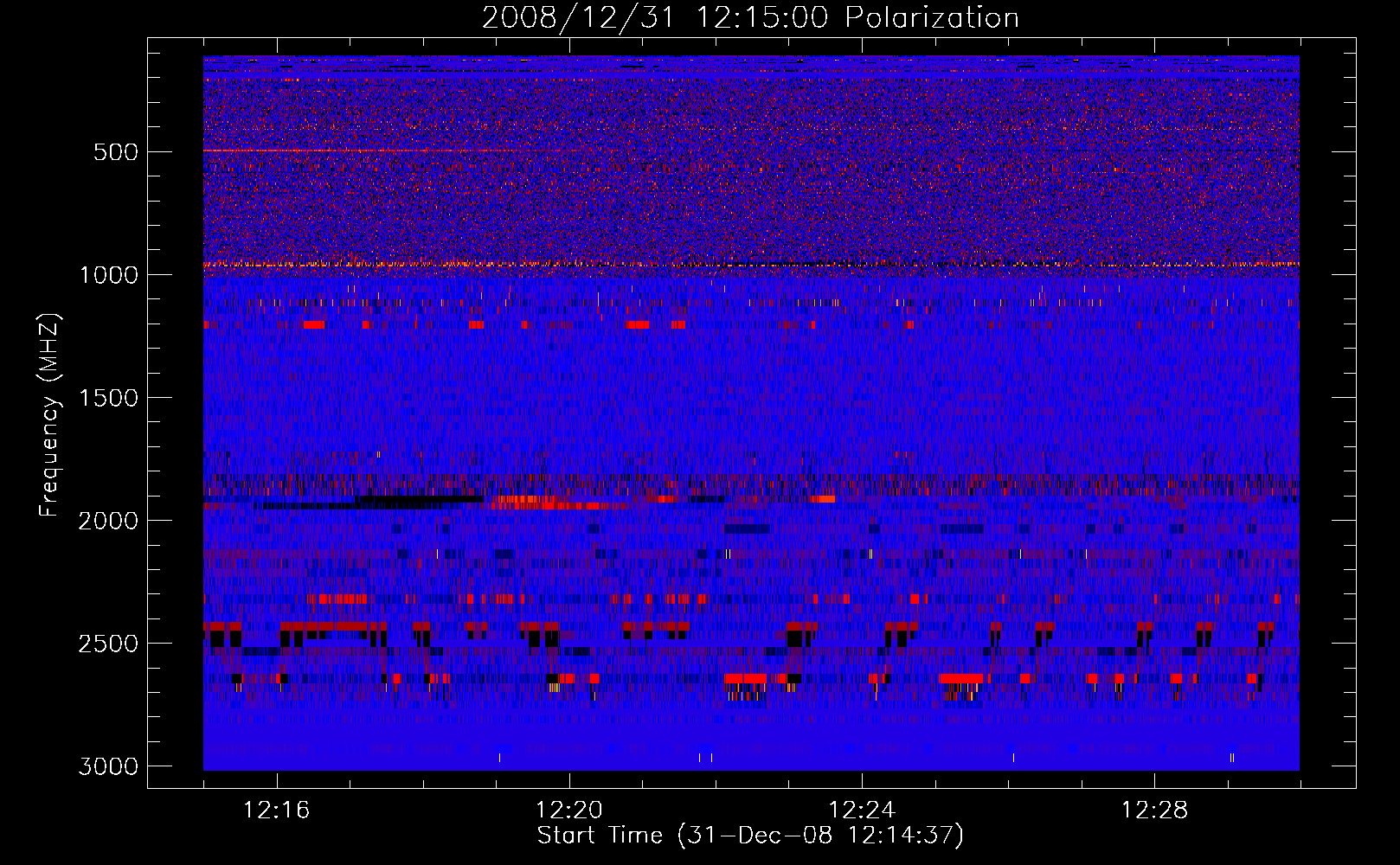The height and width of the screenshot is (865, 1400).
Task: Click the 12:24 time tick label
Action: [861, 811]
